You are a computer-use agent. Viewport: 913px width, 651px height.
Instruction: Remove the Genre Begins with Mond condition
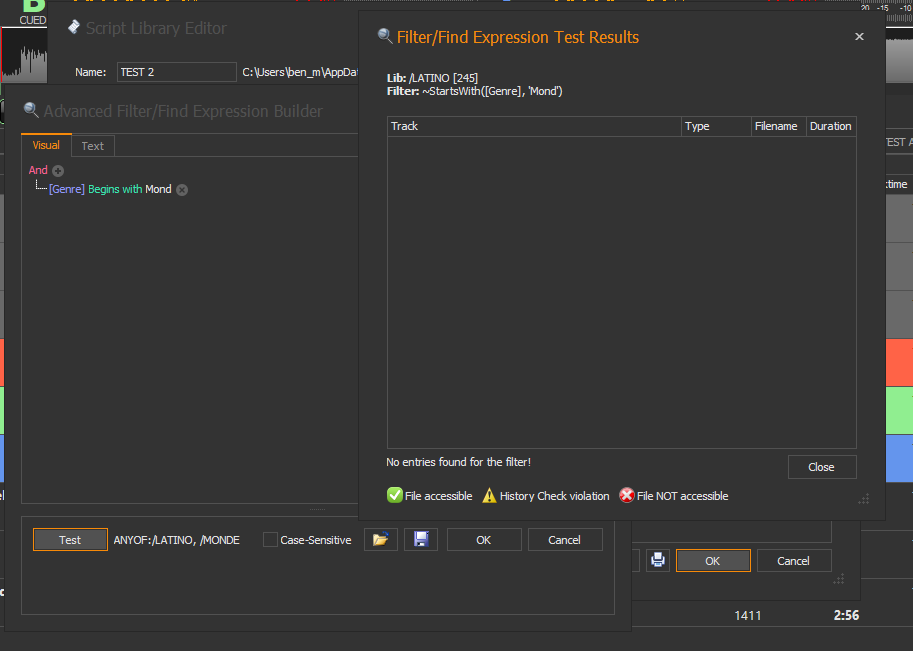(182, 190)
